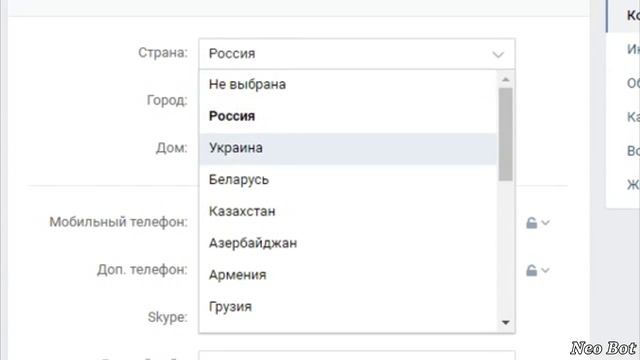Click the country list scrollbar thumb
640x360 pixels.
coord(505,134)
